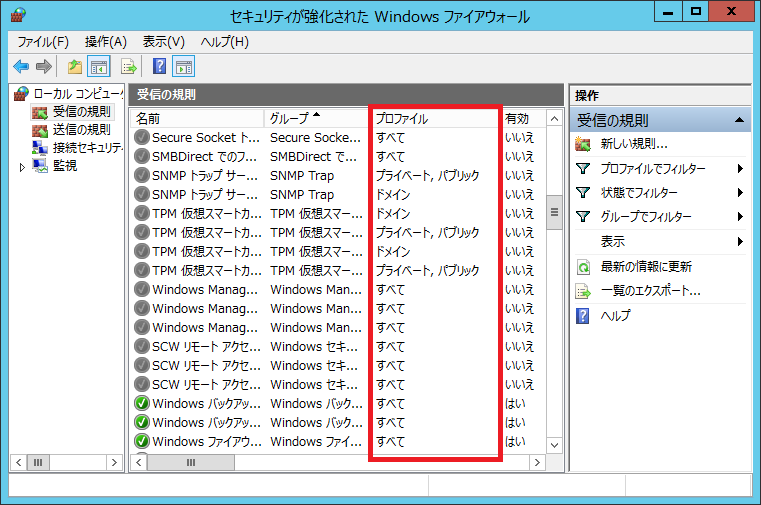This screenshot has width=761, height=505.
Task: Click the Back arrow toolbar icon
Action: tap(21, 66)
